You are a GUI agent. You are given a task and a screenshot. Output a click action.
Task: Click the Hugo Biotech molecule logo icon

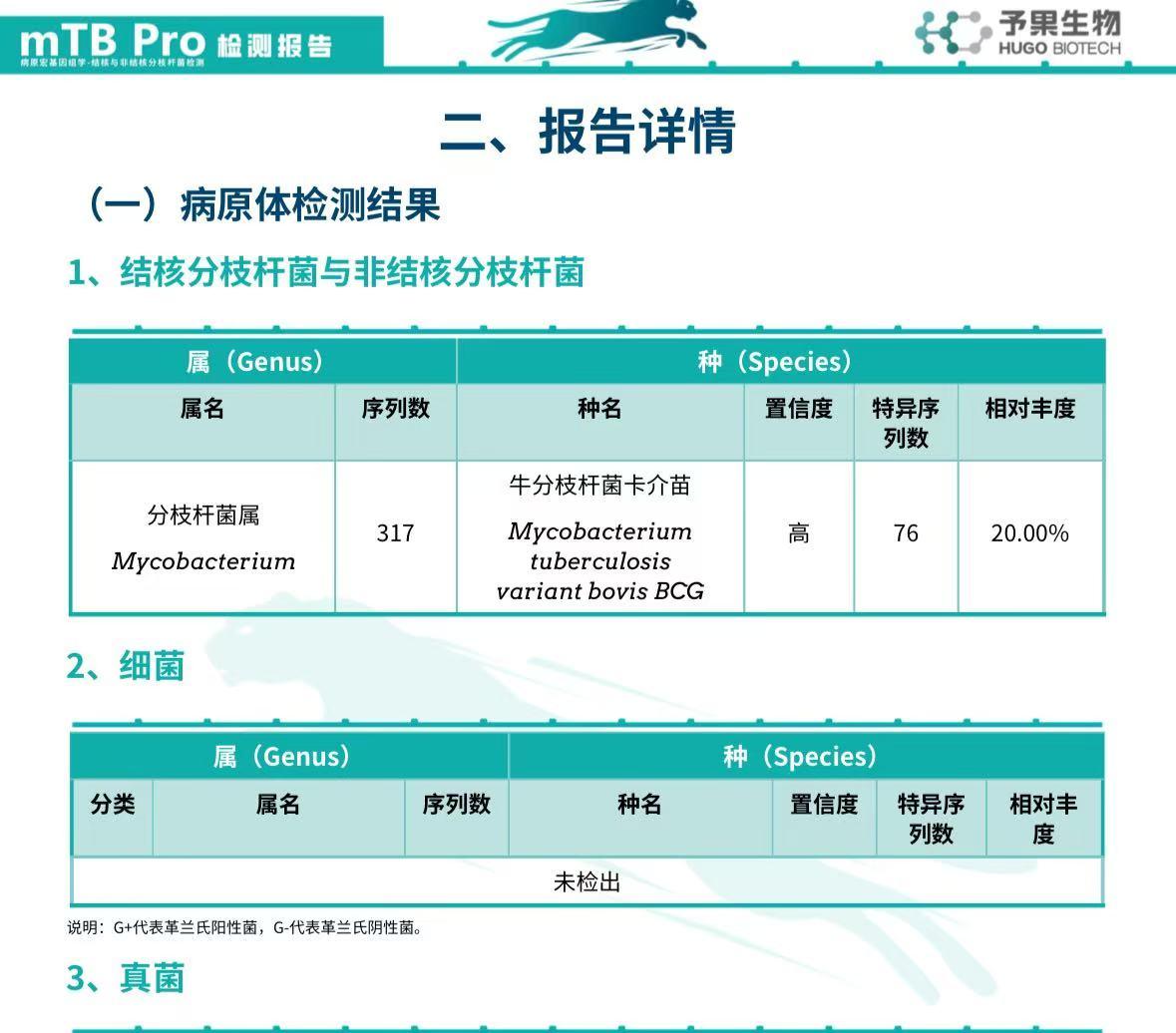(x=953, y=33)
